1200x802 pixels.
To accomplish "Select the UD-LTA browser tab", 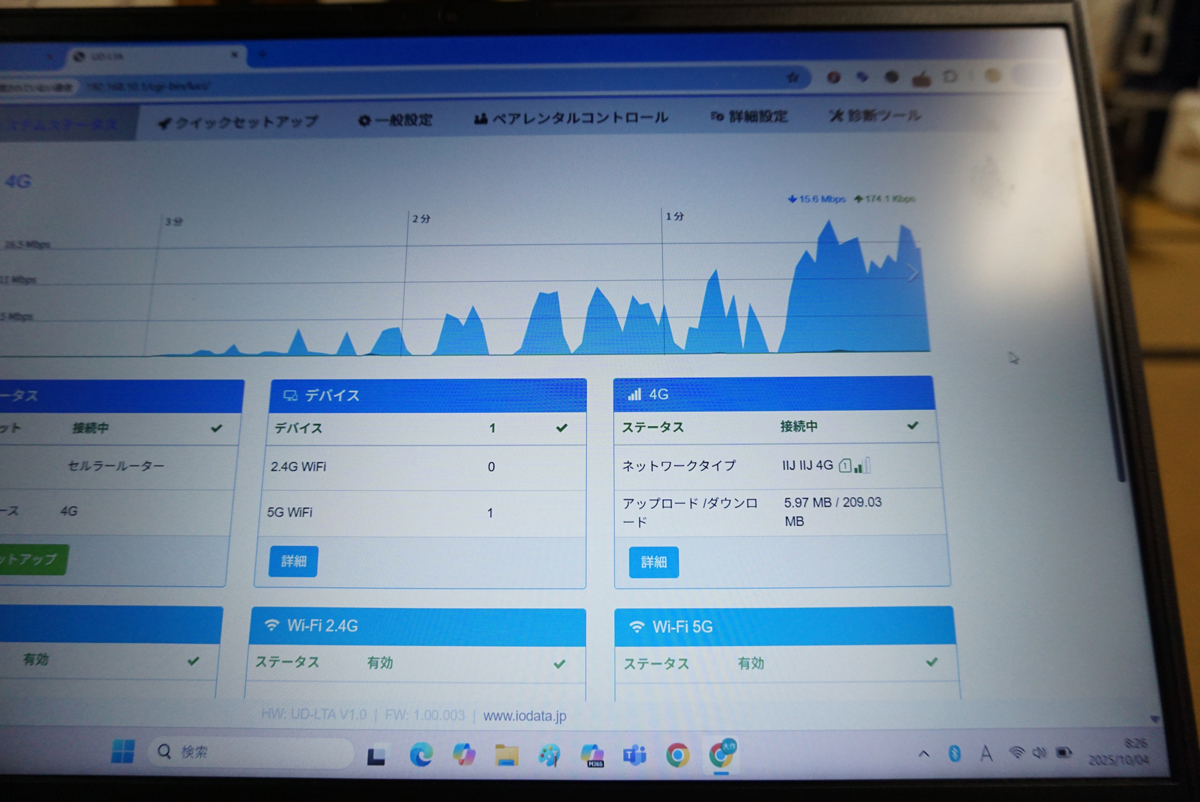I will [130, 56].
